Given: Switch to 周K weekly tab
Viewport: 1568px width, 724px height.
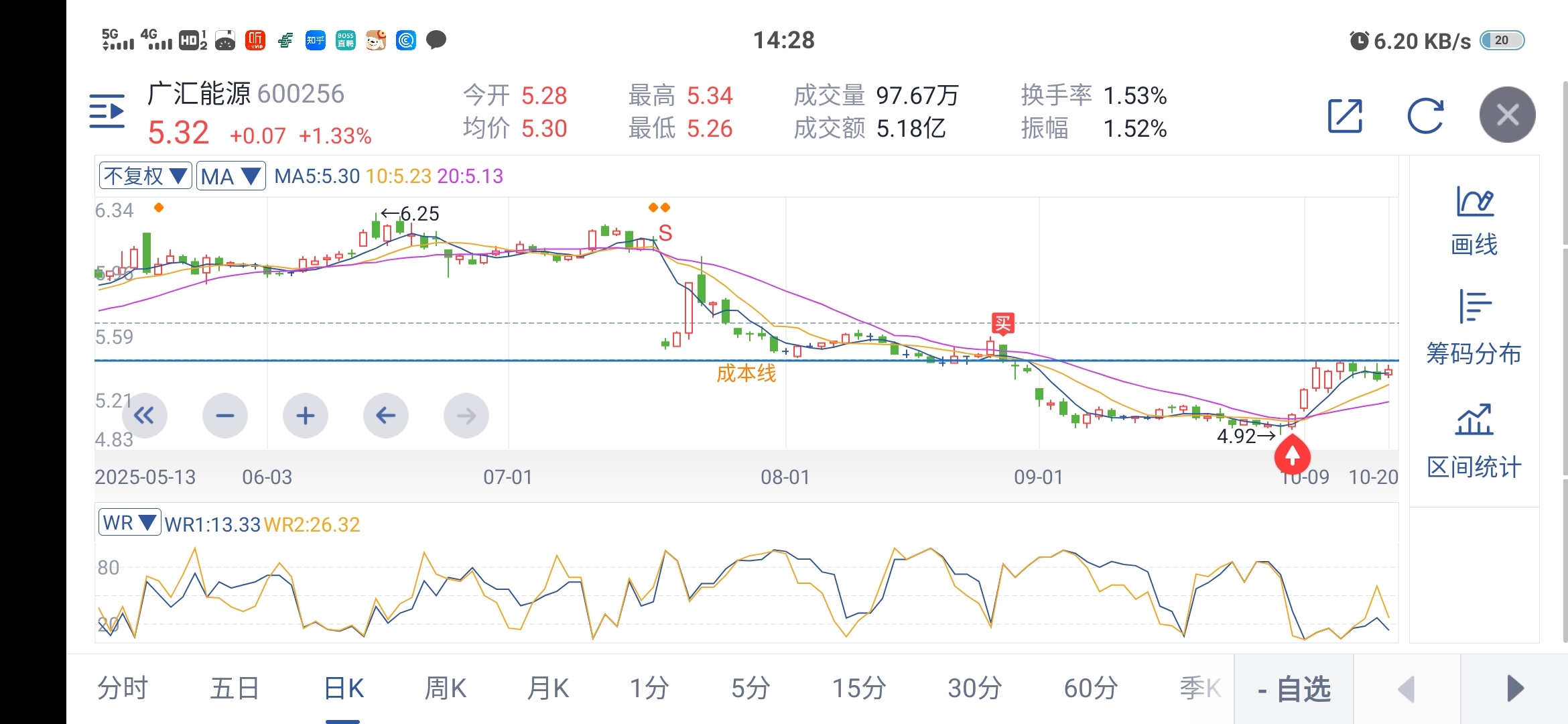Looking at the screenshot, I should 445,688.
